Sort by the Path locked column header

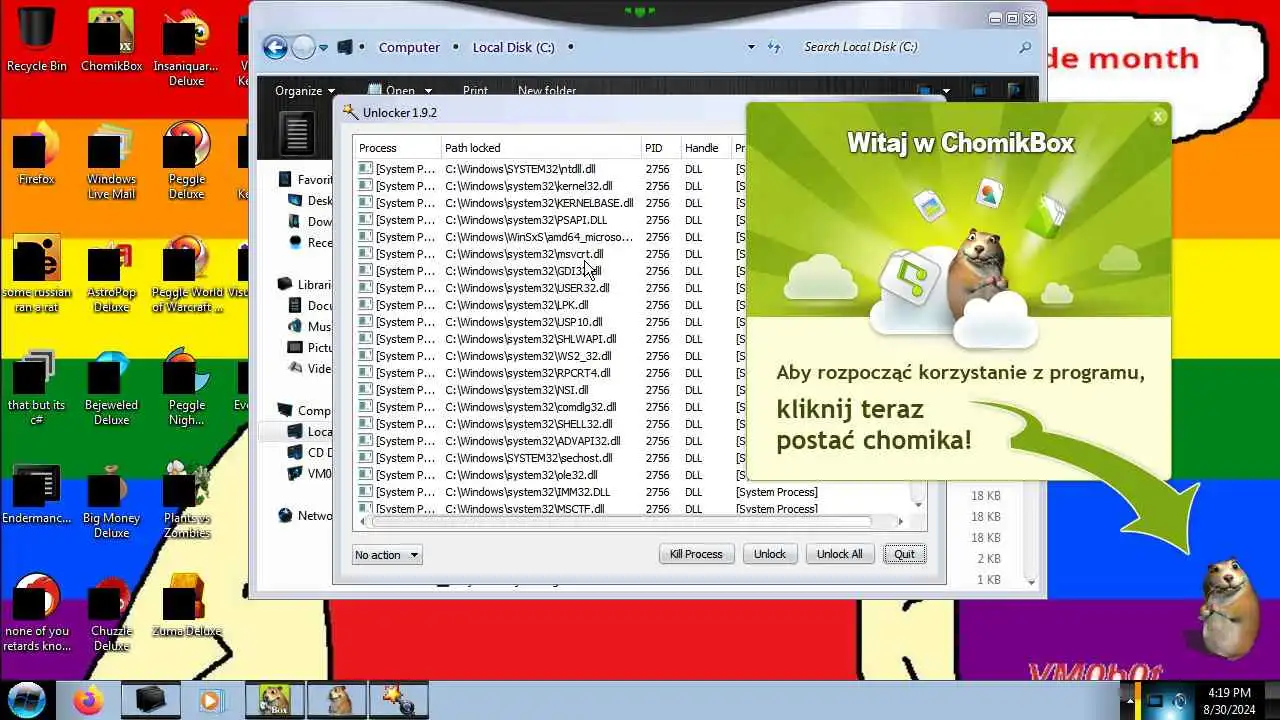pyautogui.click(x=540, y=148)
